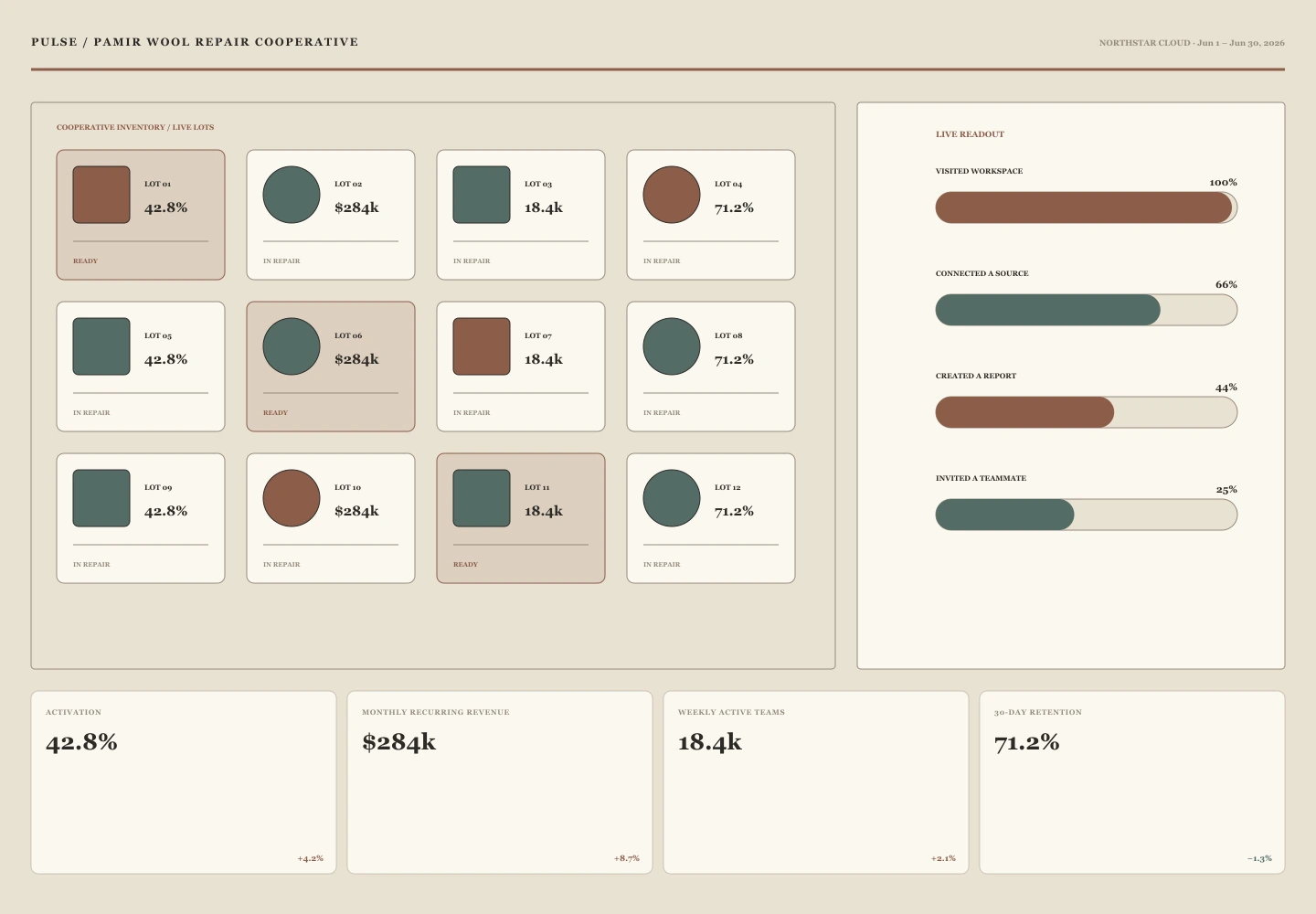
Task: Select the 66% readout value
Action: click(1226, 285)
